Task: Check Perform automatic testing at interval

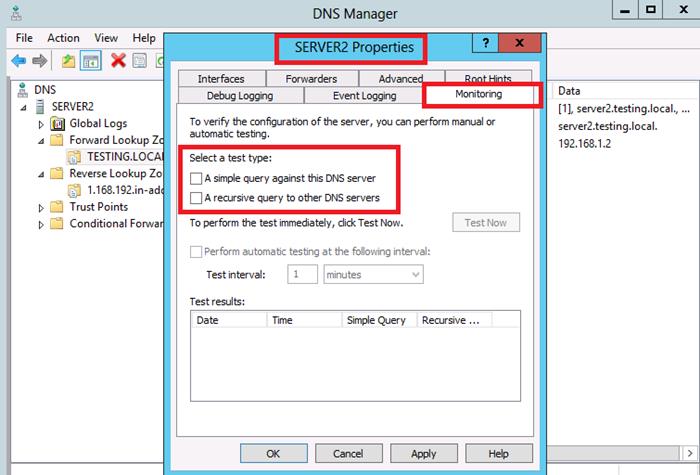Action: click(196, 252)
